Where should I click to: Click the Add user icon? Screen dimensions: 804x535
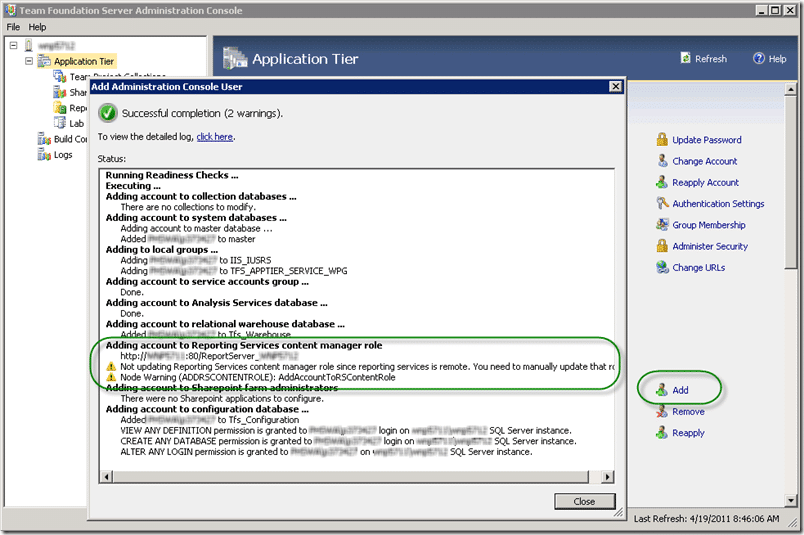pos(662,390)
